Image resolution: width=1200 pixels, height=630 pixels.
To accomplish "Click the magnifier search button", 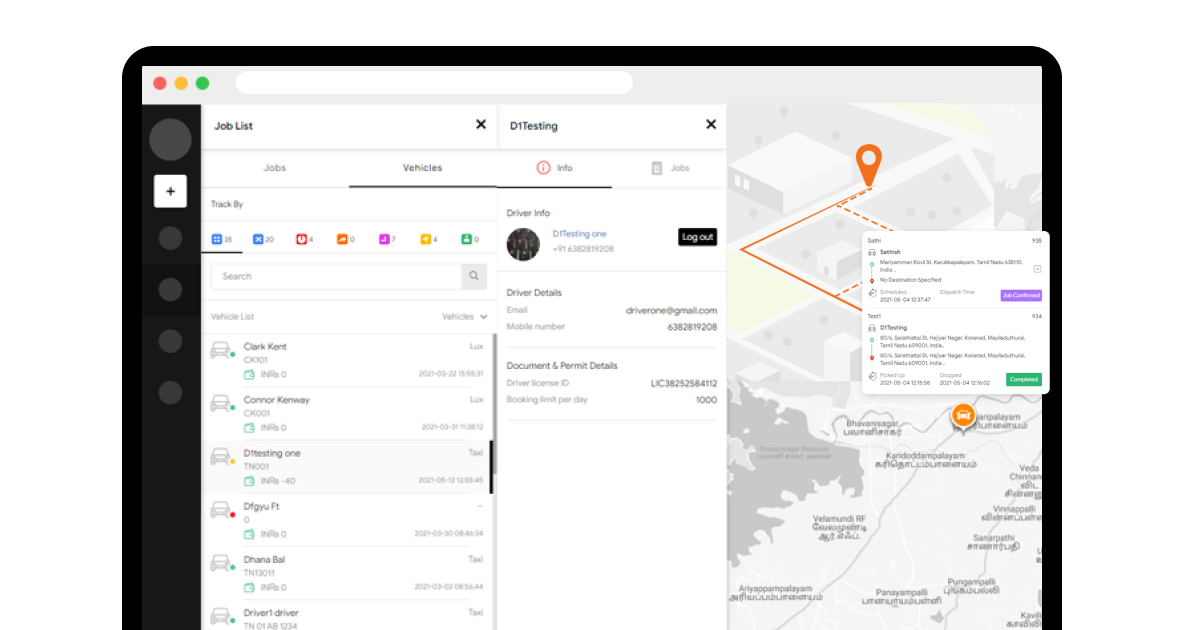I will tap(474, 276).
